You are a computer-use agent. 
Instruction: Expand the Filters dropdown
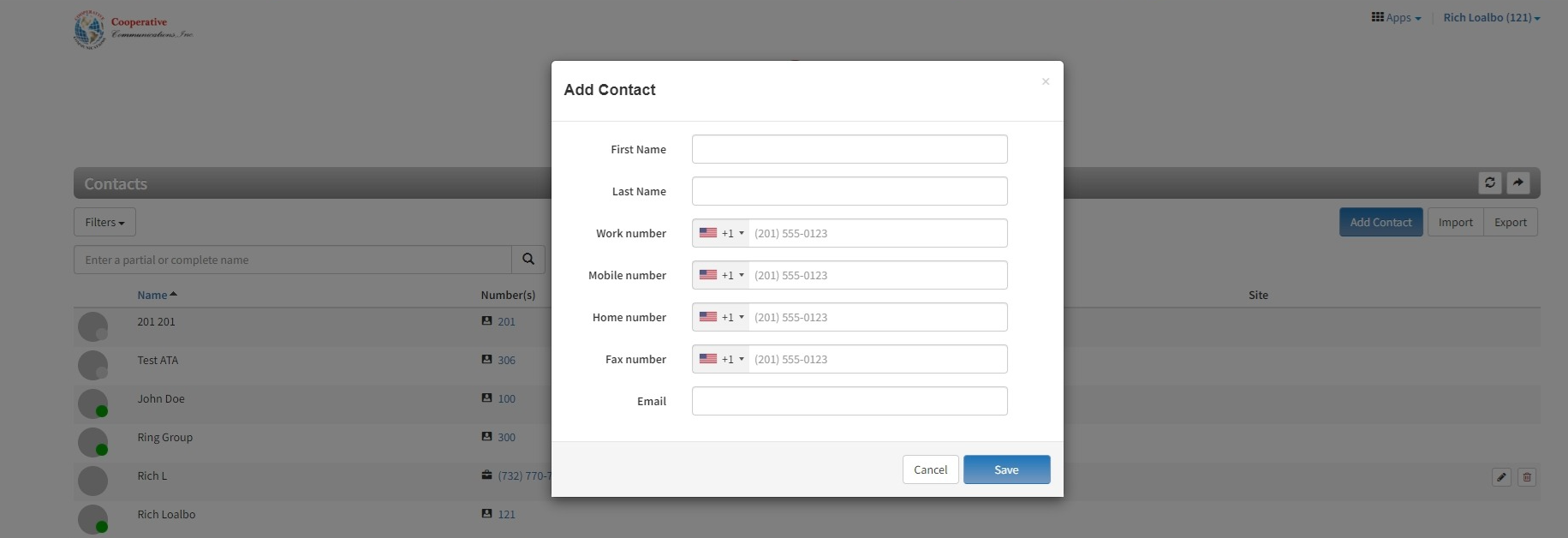(104, 222)
